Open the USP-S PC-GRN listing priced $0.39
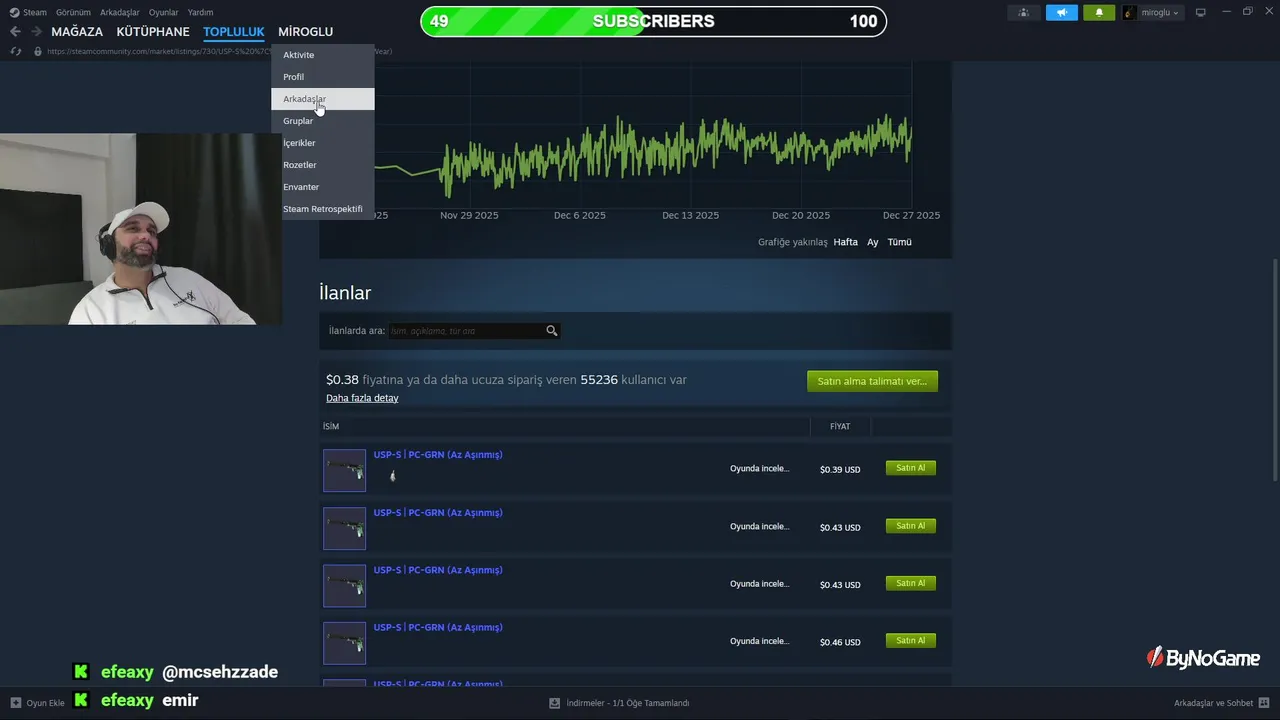The width and height of the screenshot is (1280, 720). click(x=438, y=455)
